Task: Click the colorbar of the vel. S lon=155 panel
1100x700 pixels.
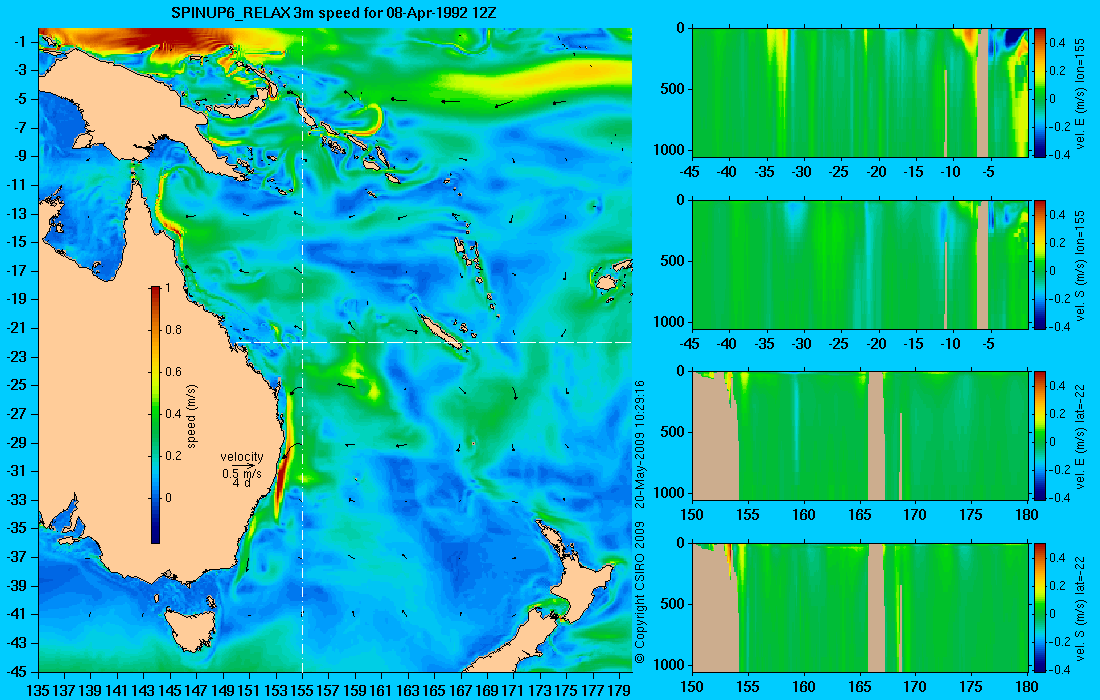Action: pyautogui.click(x=1040, y=264)
